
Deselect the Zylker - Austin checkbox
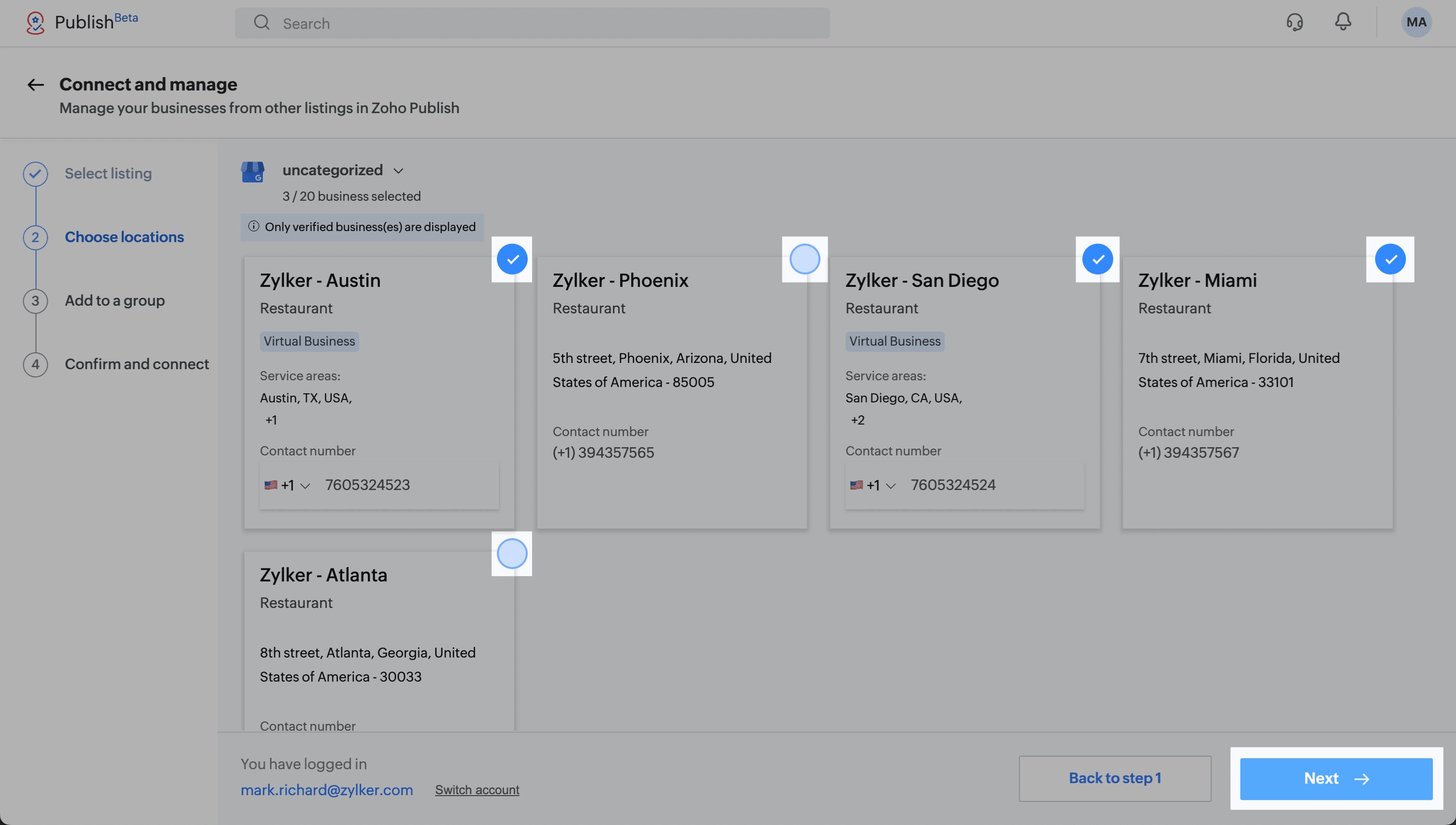(512, 259)
